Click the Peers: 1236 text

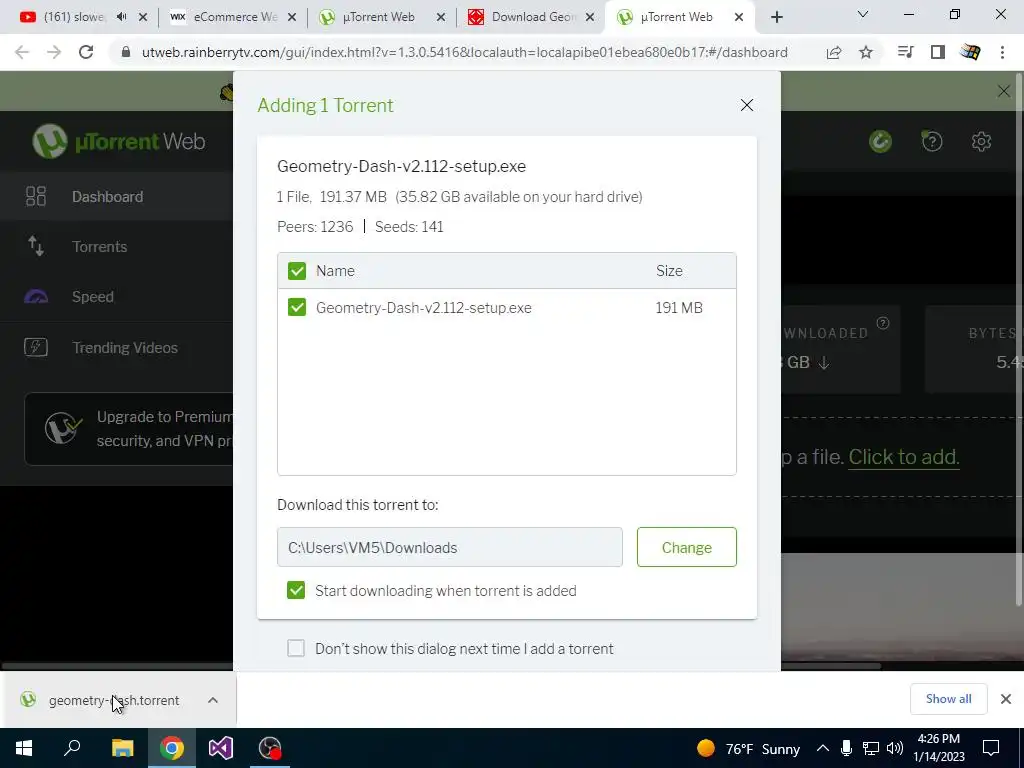pos(315,227)
